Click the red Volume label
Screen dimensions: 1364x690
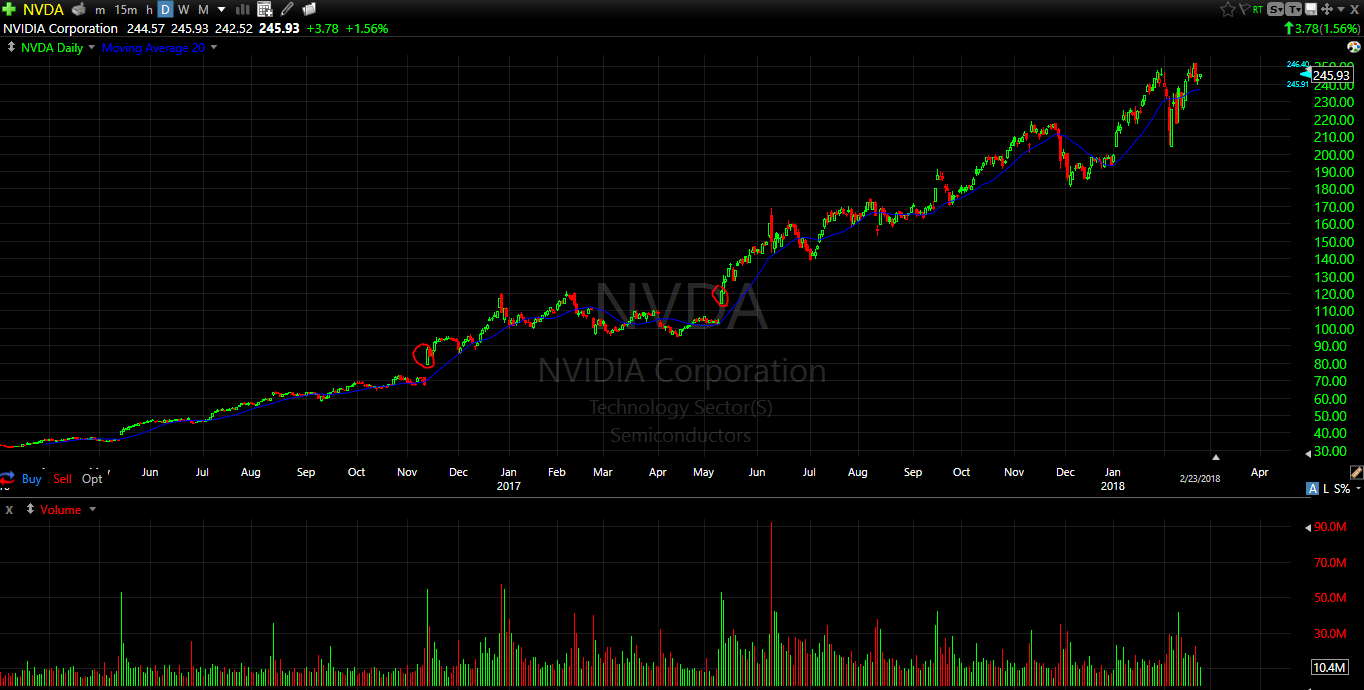click(x=61, y=510)
